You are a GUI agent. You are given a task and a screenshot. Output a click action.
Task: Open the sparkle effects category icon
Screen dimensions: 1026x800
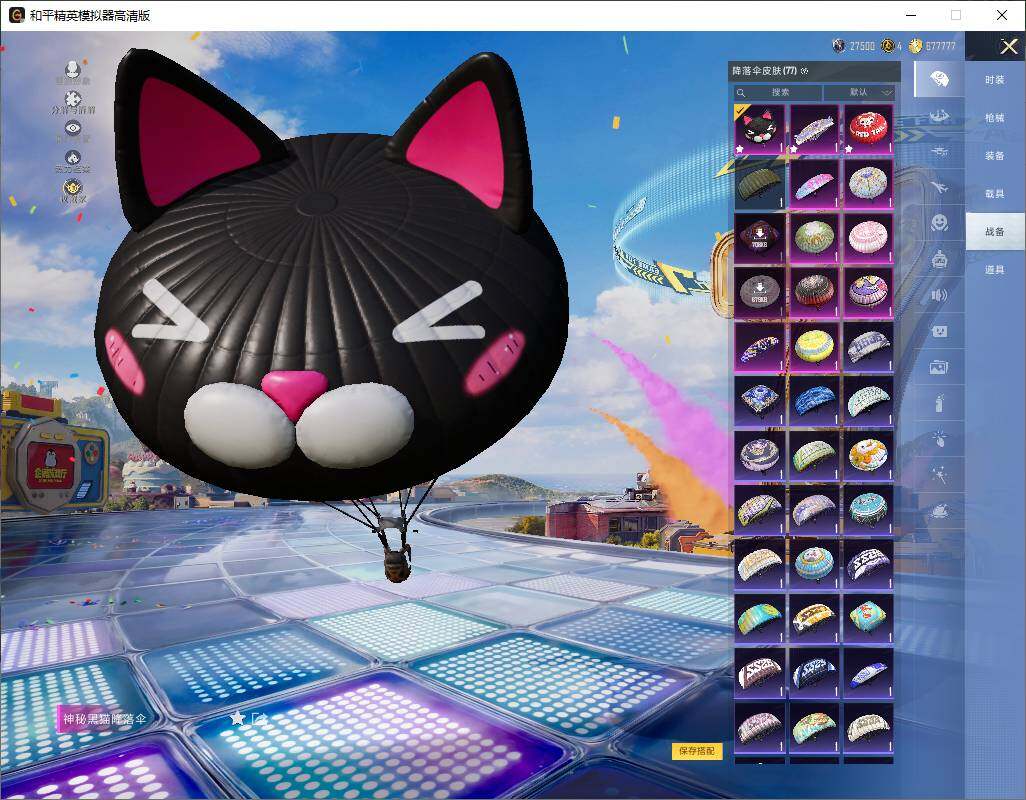(939, 475)
